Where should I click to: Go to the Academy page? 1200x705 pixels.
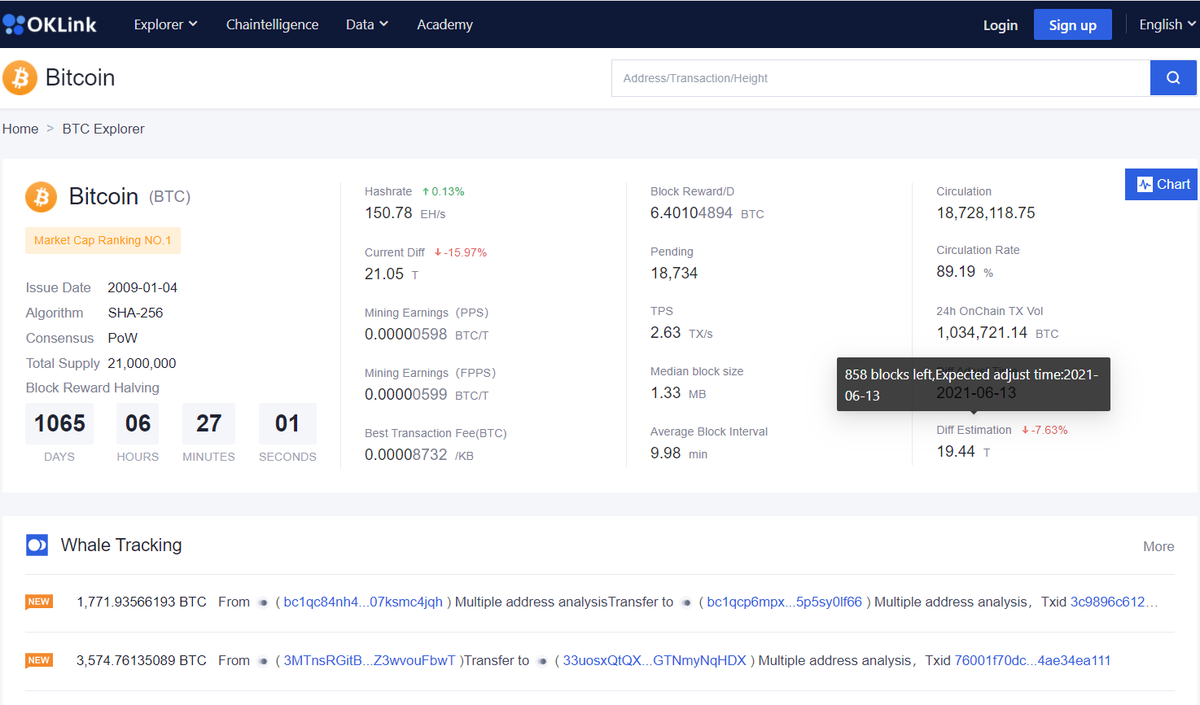[x=445, y=24]
